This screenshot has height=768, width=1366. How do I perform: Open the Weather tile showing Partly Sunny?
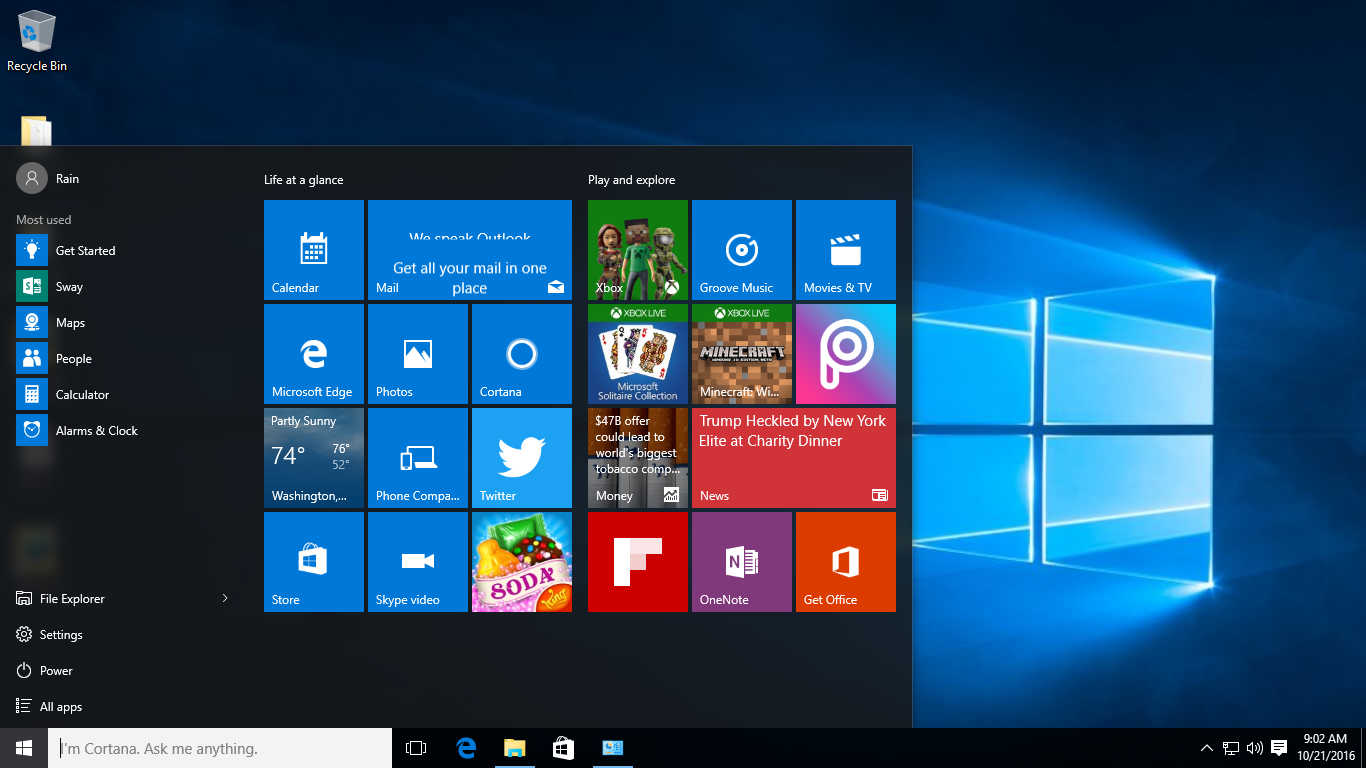pyautogui.click(x=314, y=458)
